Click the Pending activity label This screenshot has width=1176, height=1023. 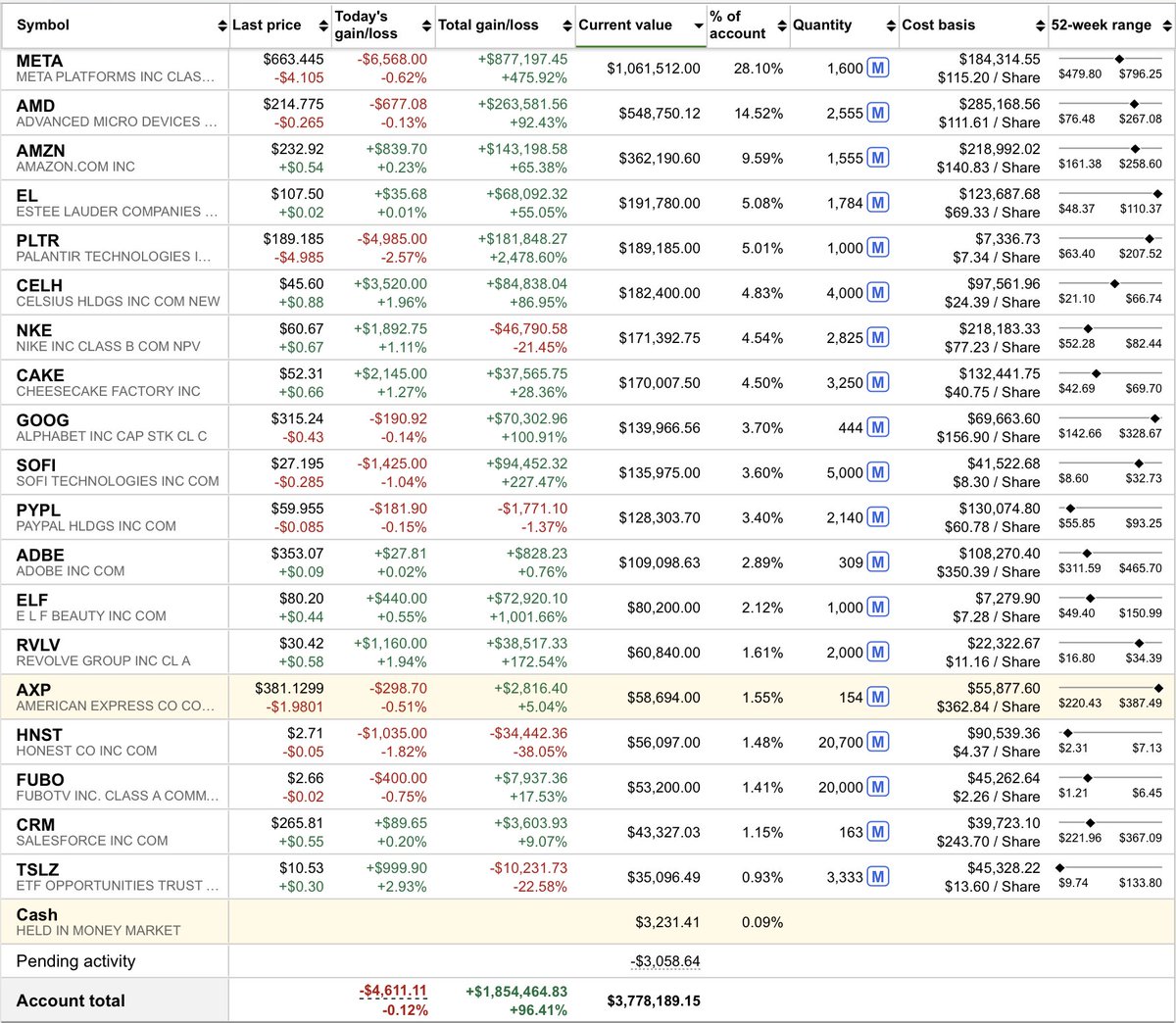[x=75, y=961]
